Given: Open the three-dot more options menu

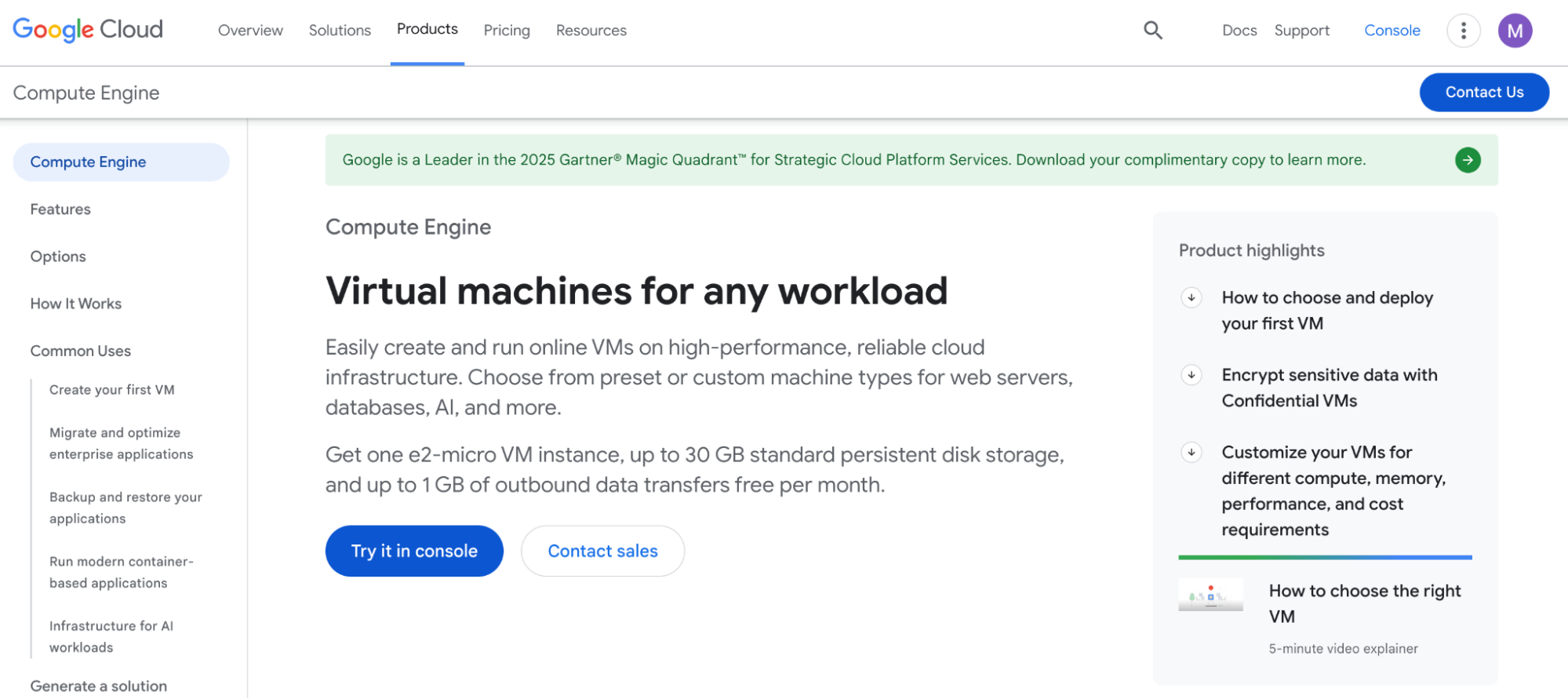Looking at the screenshot, I should (1463, 31).
